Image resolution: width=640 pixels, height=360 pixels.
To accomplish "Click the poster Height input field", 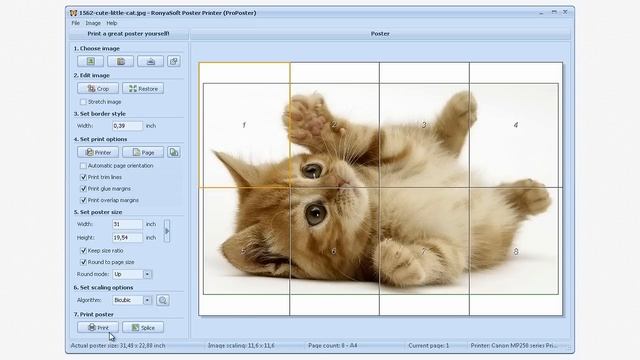I will tap(127, 238).
